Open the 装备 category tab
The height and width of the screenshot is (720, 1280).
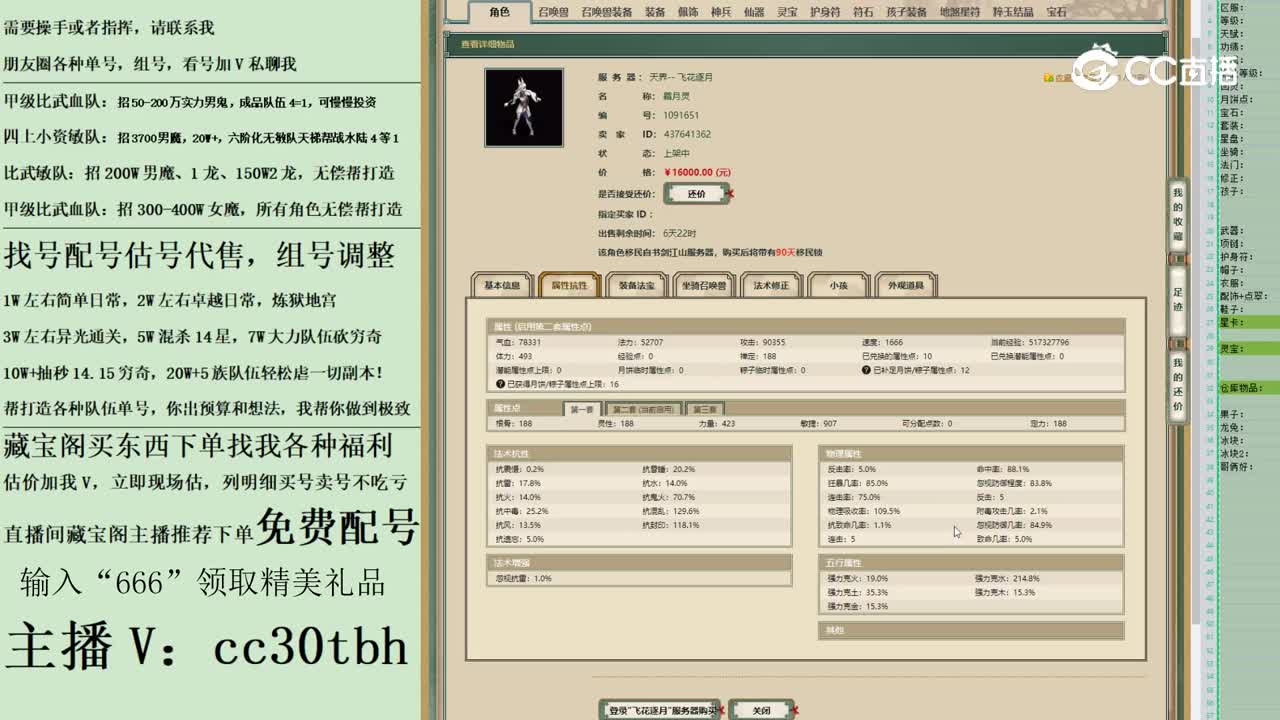655,12
